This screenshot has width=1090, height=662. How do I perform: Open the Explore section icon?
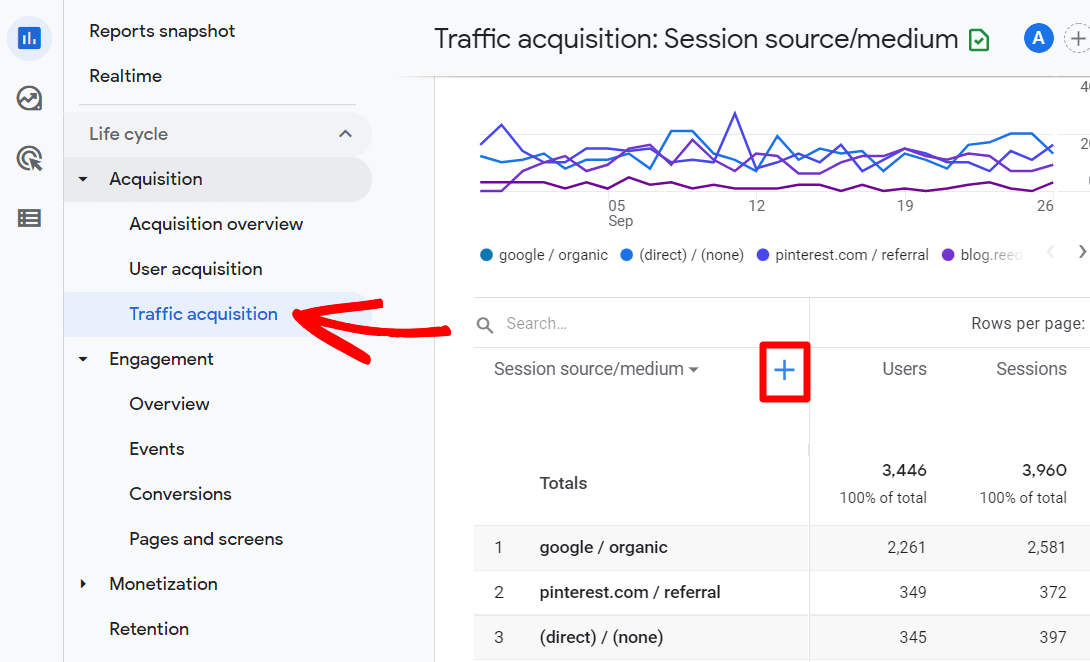30,99
